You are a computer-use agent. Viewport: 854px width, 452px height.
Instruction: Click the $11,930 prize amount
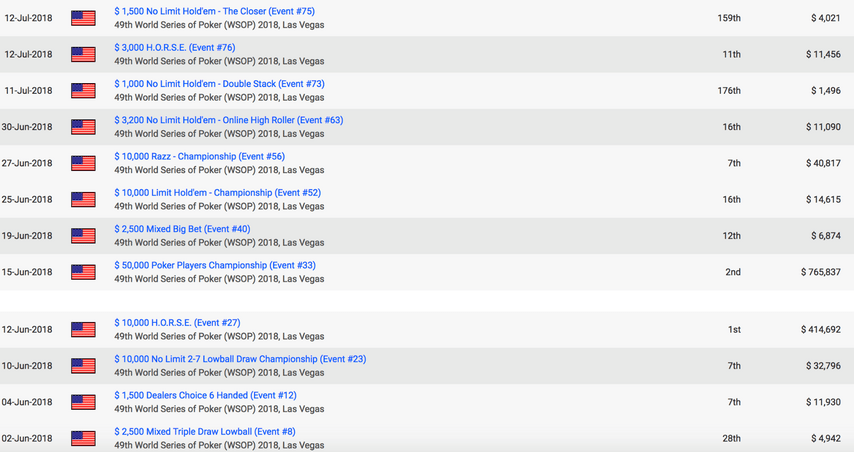pyautogui.click(x=824, y=402)
